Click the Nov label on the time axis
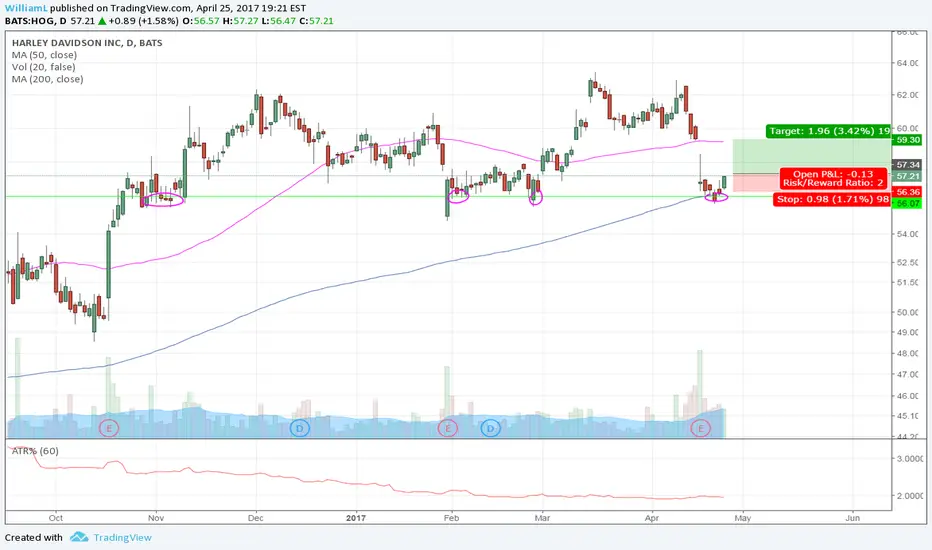The image size is (932, 550). 156,518
